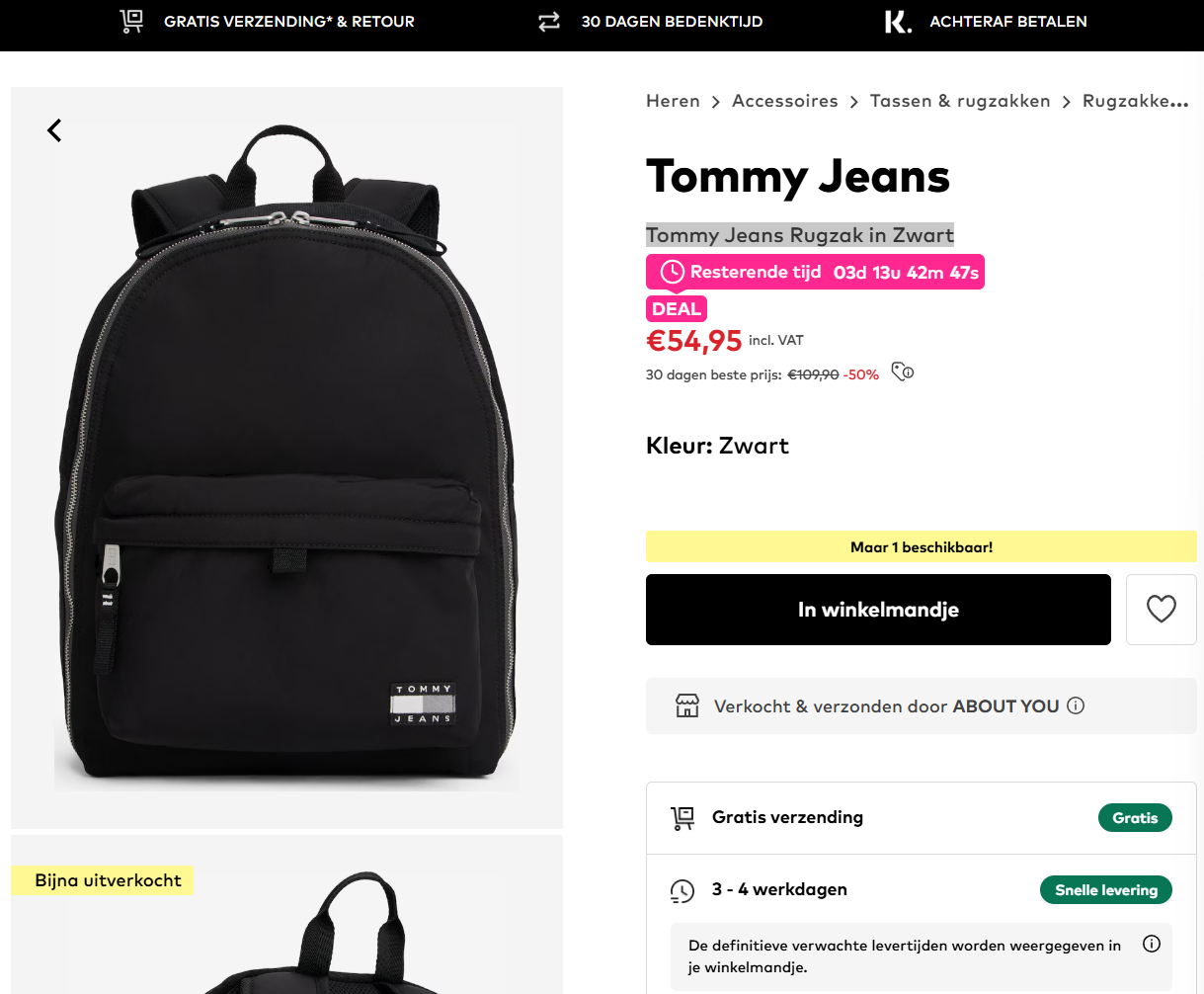The height and width of the screenshot is (994, 1204).
Task: Open the Accessoires breadcrumb category
Action: 784,100
